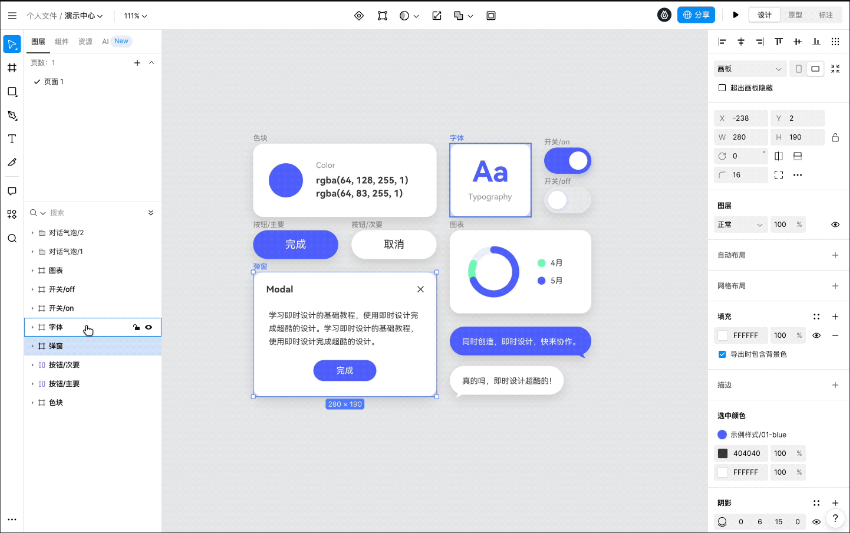The height and width of the screenshot is (533, 850).
Task: Open the search tool in left toolbar
Action: coord(12,238)
